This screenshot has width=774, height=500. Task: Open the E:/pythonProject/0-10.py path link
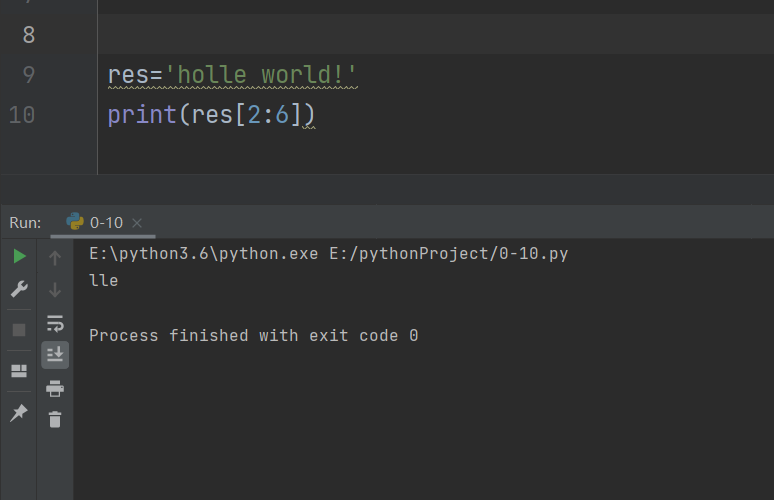click(x=449, y=254)
